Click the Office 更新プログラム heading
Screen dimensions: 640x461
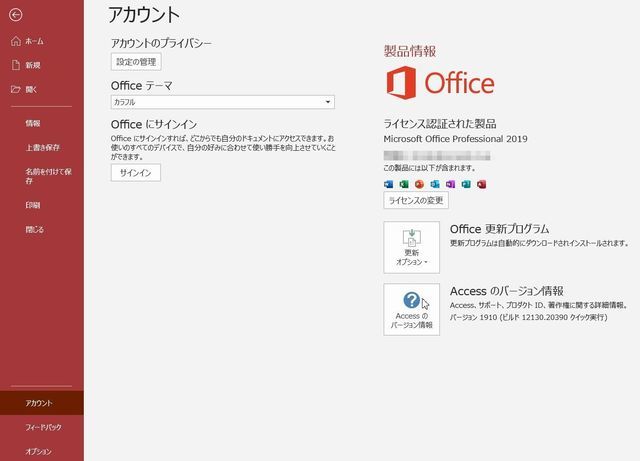pos(499,229)
